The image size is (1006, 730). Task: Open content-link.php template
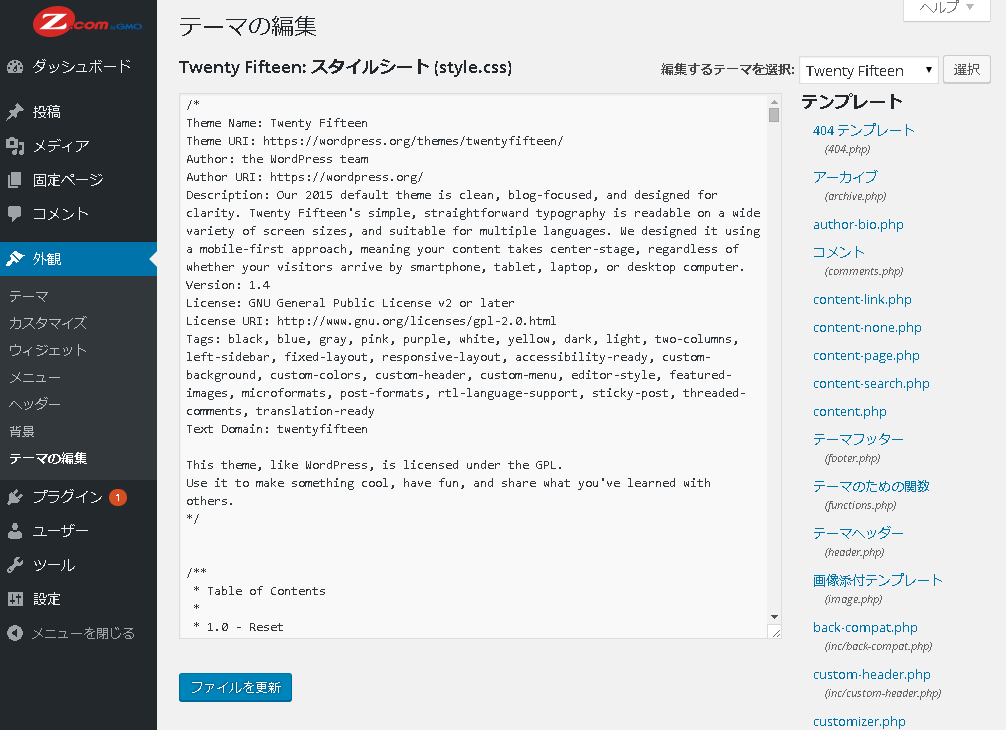(862, 300)
